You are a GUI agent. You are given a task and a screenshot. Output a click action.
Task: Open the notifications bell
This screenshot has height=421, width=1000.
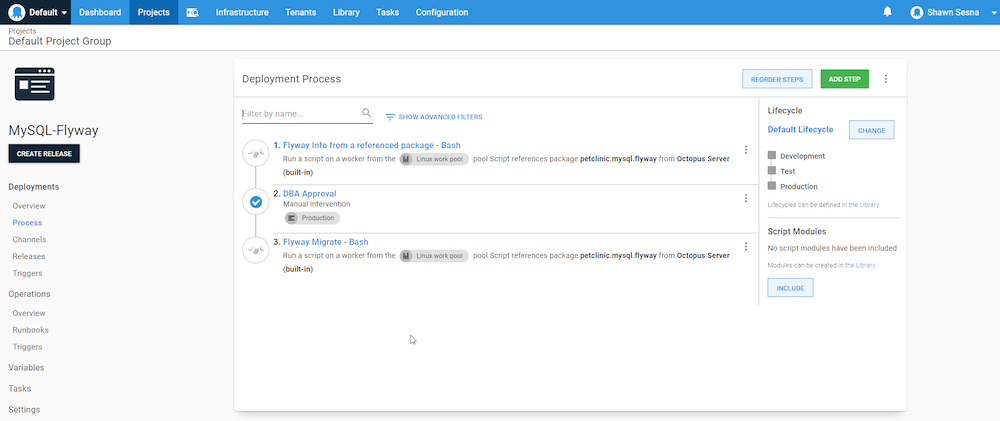click(x=887, y=11)
